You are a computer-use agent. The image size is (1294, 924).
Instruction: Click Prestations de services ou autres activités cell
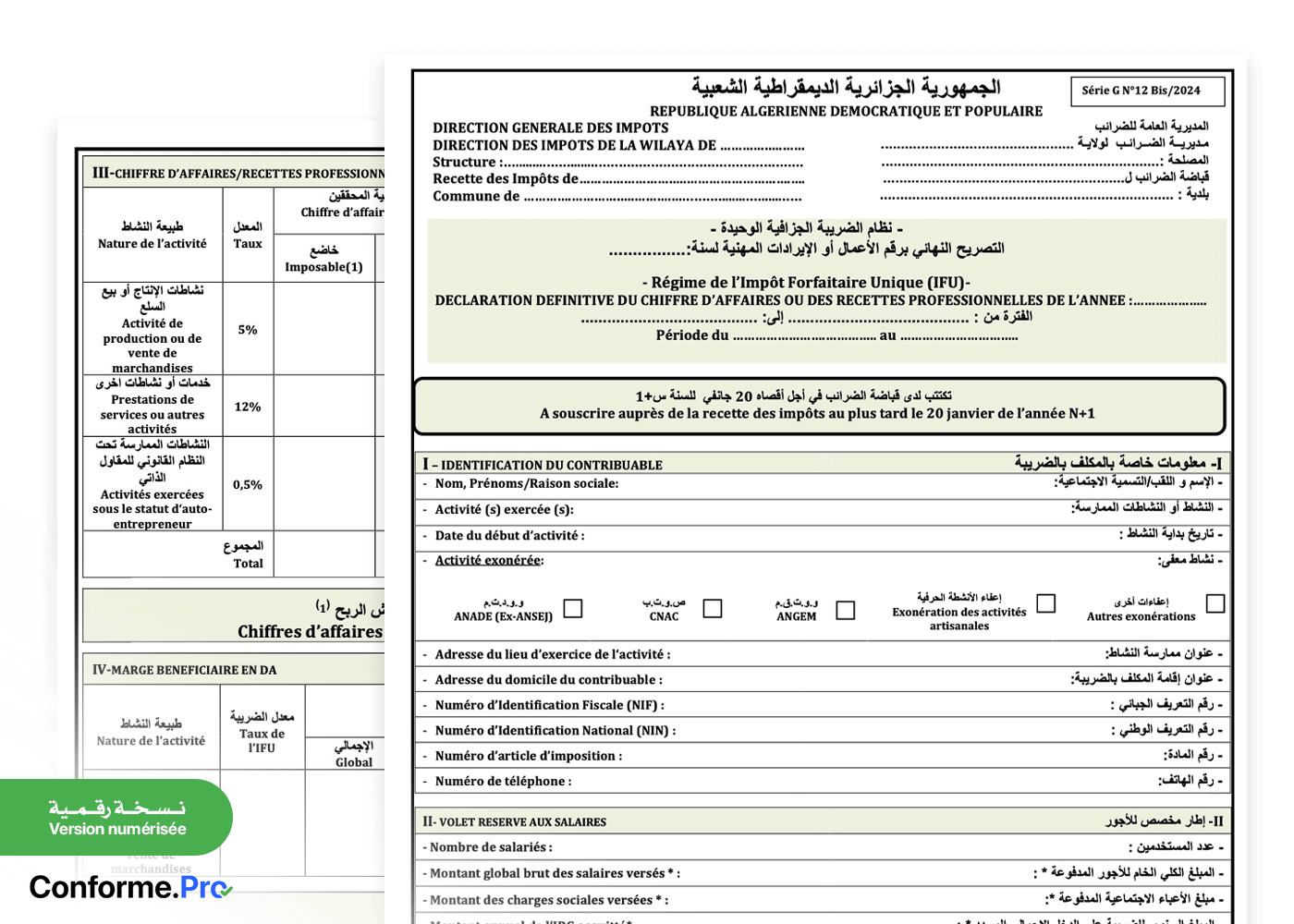(153, 407)
